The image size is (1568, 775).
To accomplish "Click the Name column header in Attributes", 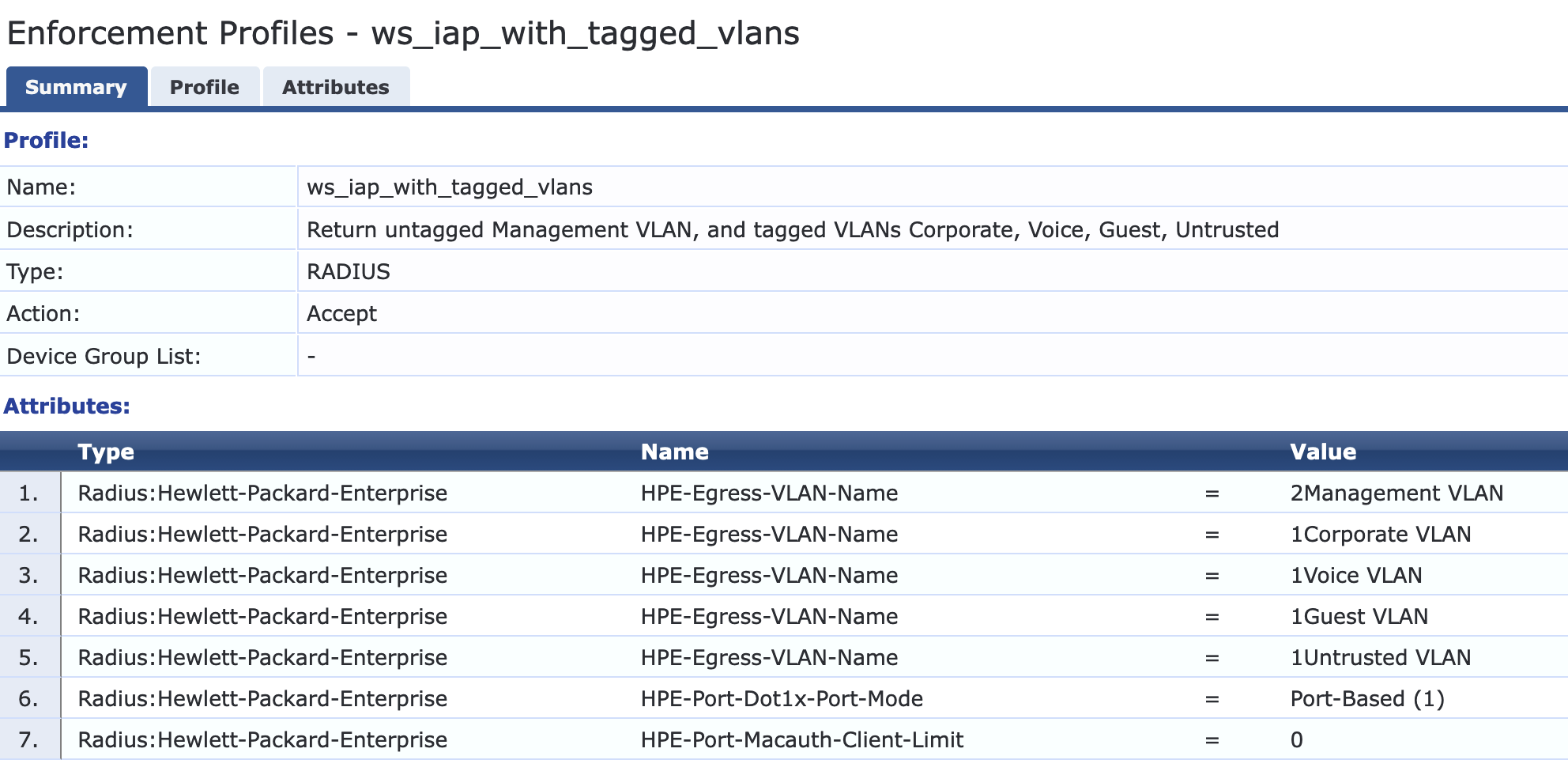I will tap(674, 452).
